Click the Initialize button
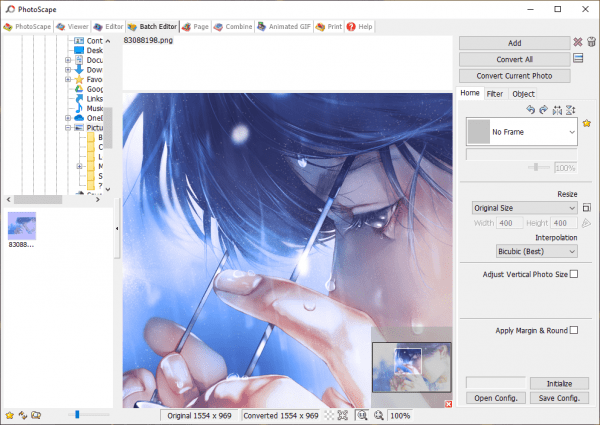 [559, 383]
